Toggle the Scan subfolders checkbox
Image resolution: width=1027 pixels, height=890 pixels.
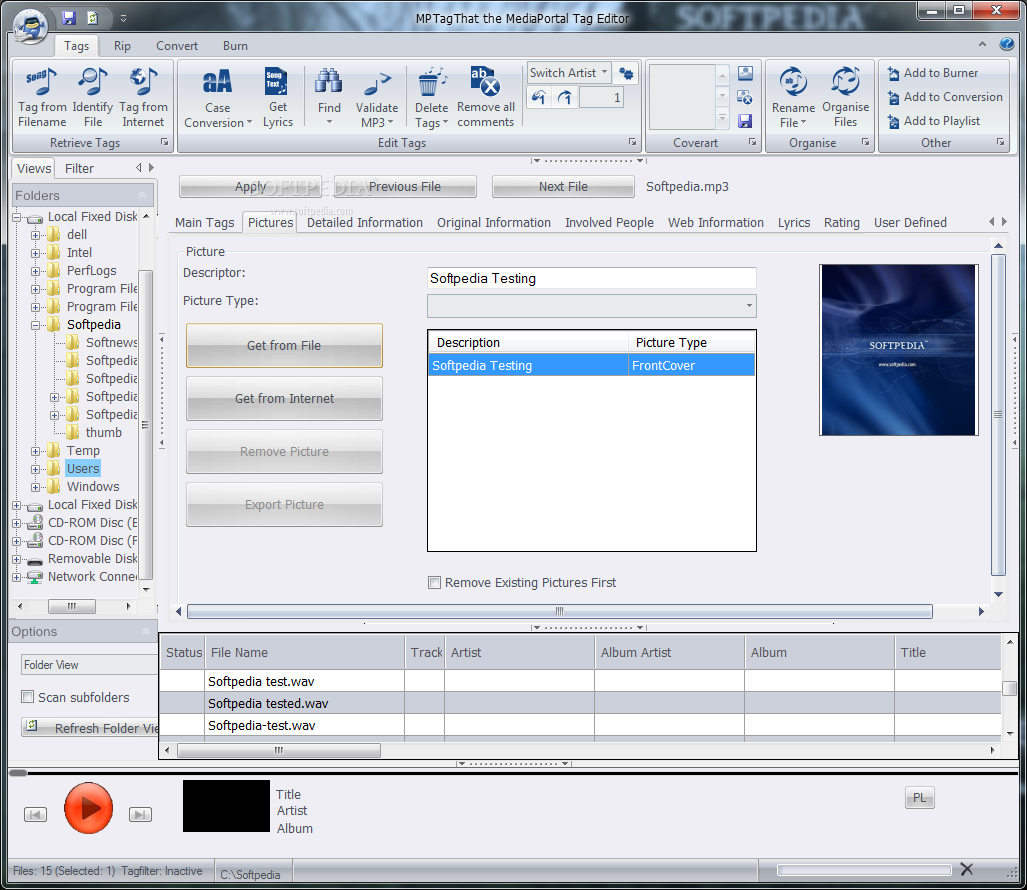[x=28, y=697]
